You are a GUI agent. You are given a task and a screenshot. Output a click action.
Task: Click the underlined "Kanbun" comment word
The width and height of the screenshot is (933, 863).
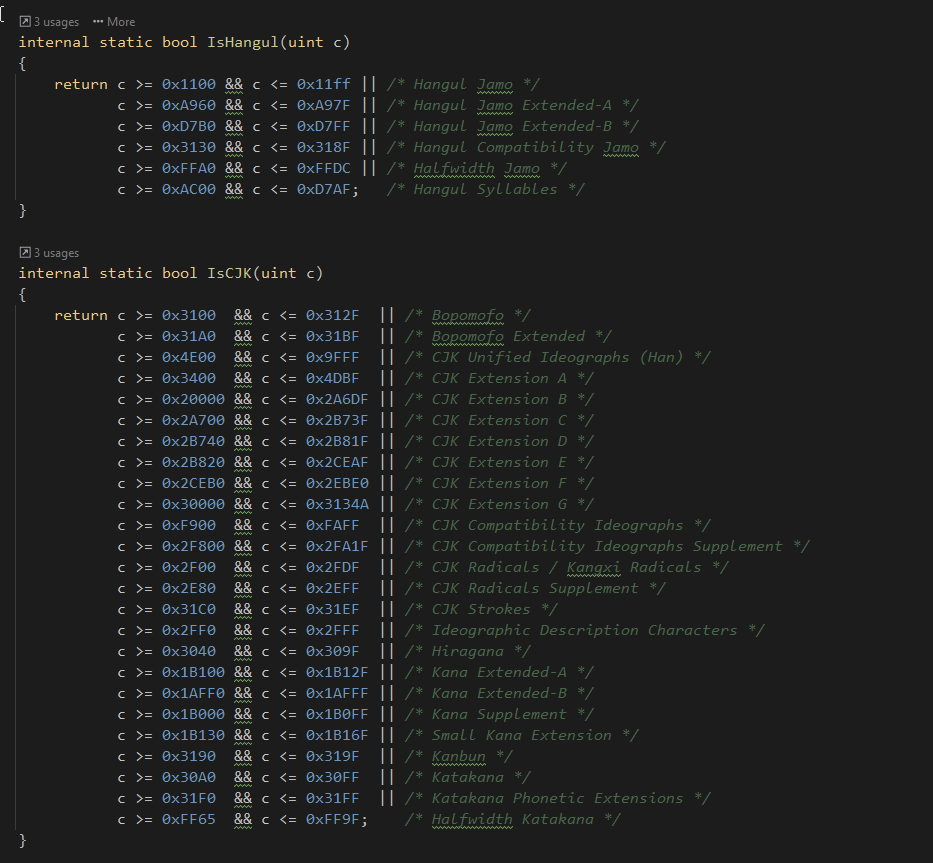pos(459,756)
